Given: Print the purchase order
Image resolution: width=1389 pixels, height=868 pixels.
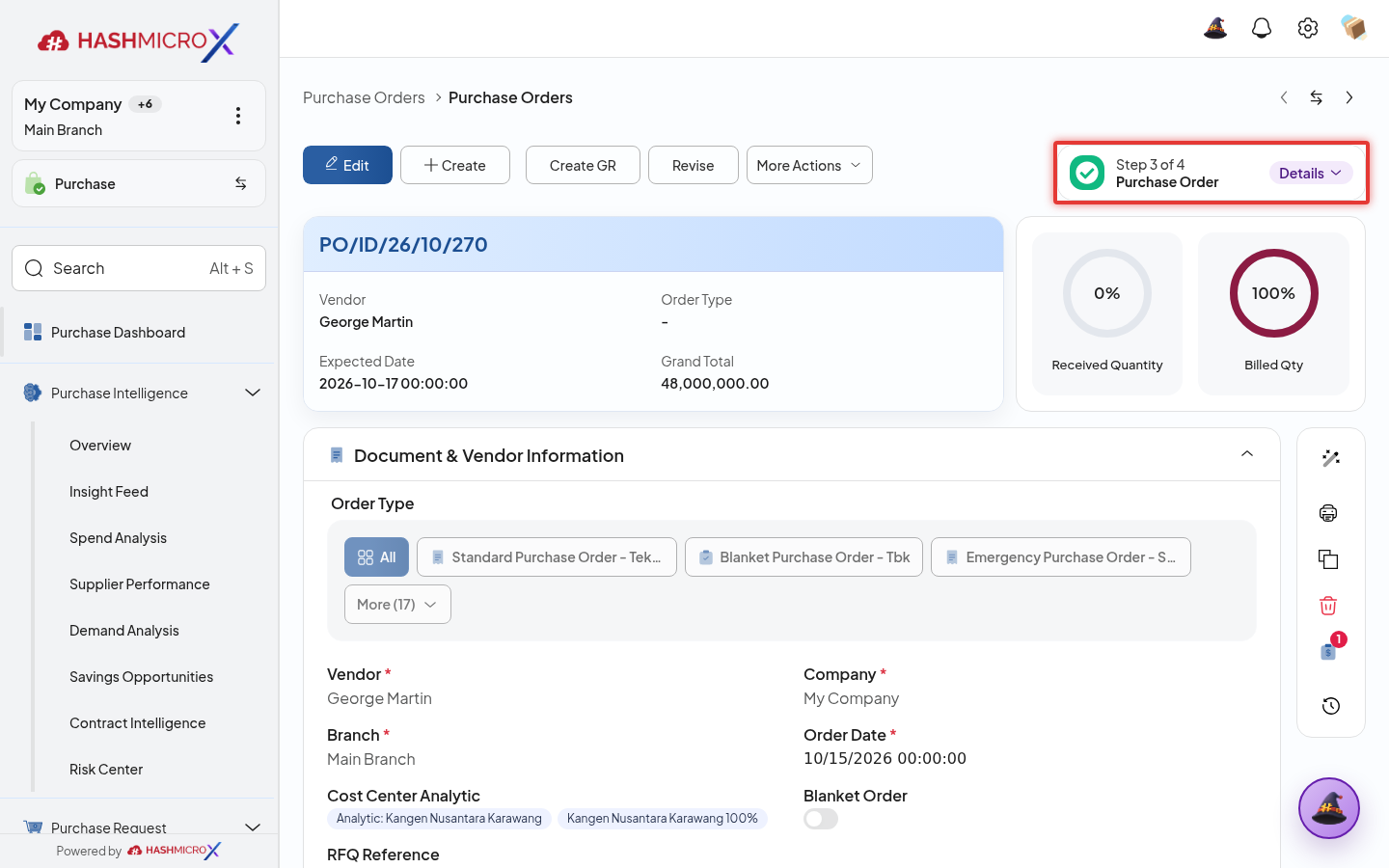Looking at the screenshot, I should coord(1328,513).
